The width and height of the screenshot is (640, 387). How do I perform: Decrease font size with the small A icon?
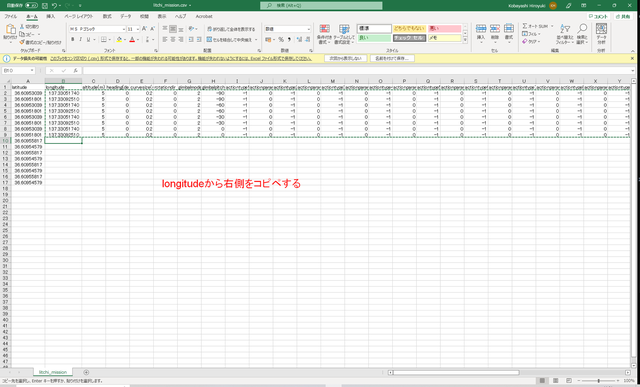tap(152, 29)
